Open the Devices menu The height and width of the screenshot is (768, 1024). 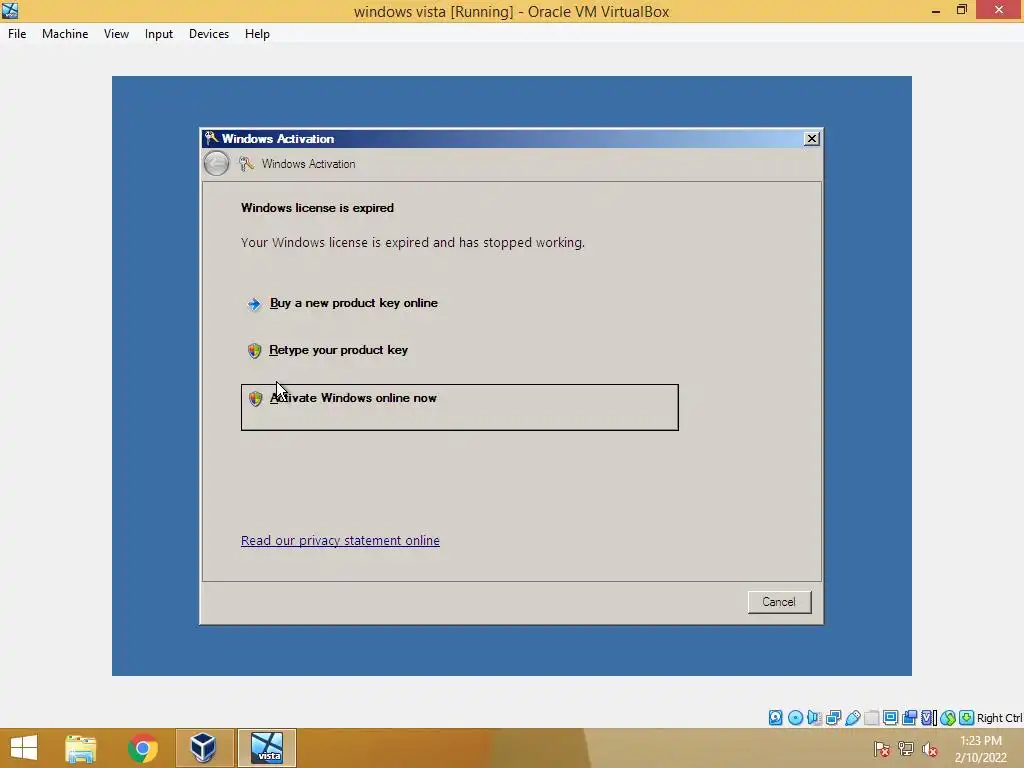tap(209, 34)
